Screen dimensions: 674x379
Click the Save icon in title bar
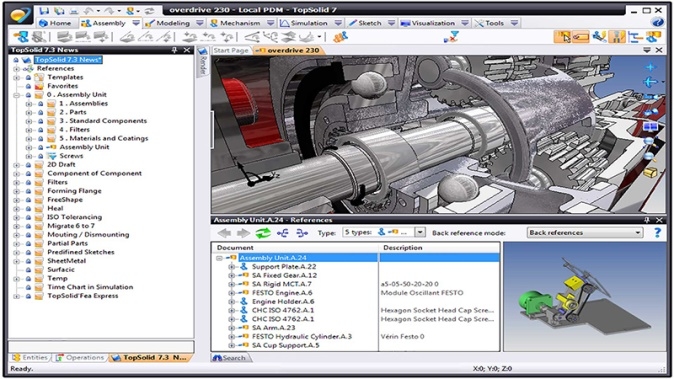(43, 10)
